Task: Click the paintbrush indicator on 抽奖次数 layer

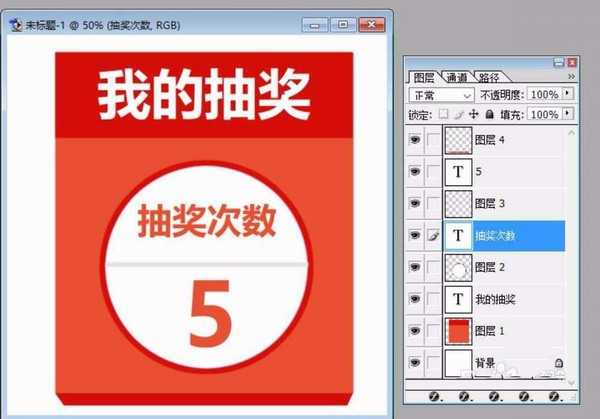Action: [x=434, y=235]
